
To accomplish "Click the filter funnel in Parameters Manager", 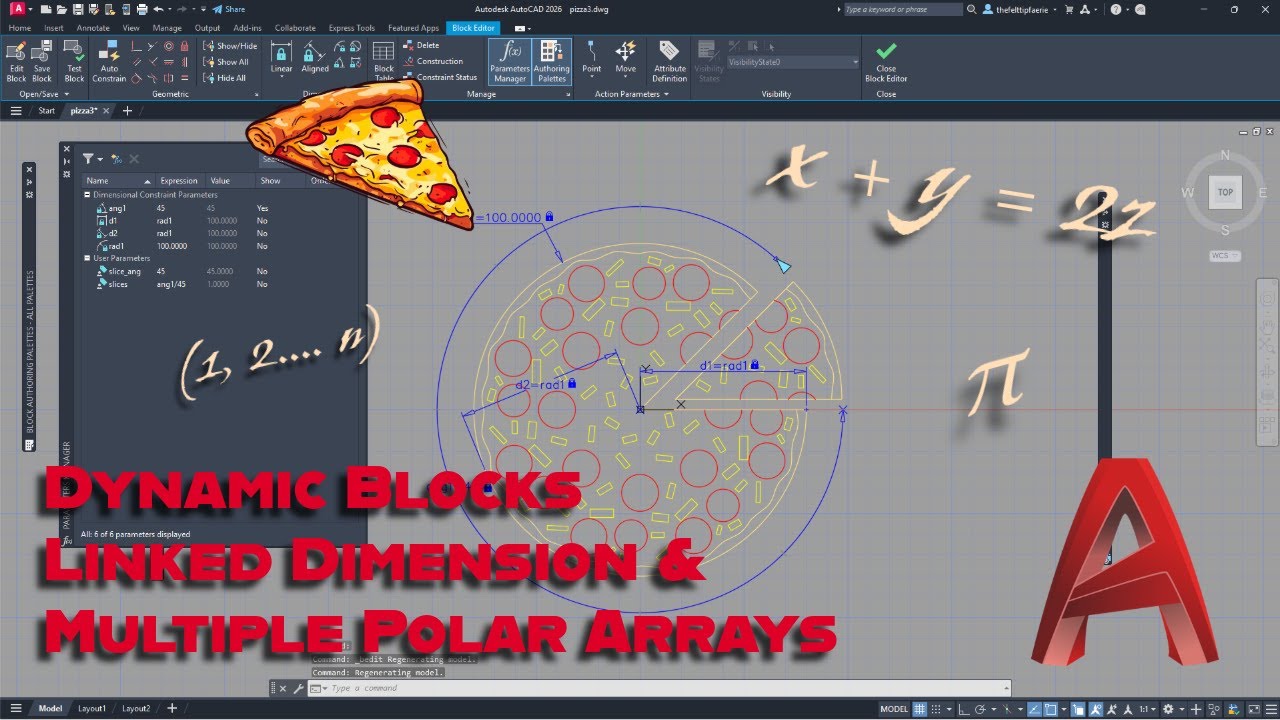I will [89, 158].
